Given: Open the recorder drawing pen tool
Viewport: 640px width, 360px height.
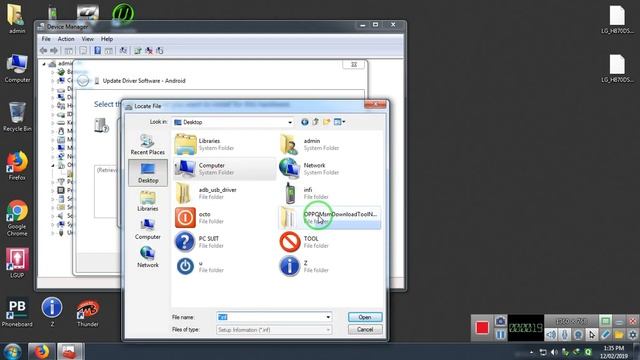Looking at the screenshot, I should tap(605, 335).
